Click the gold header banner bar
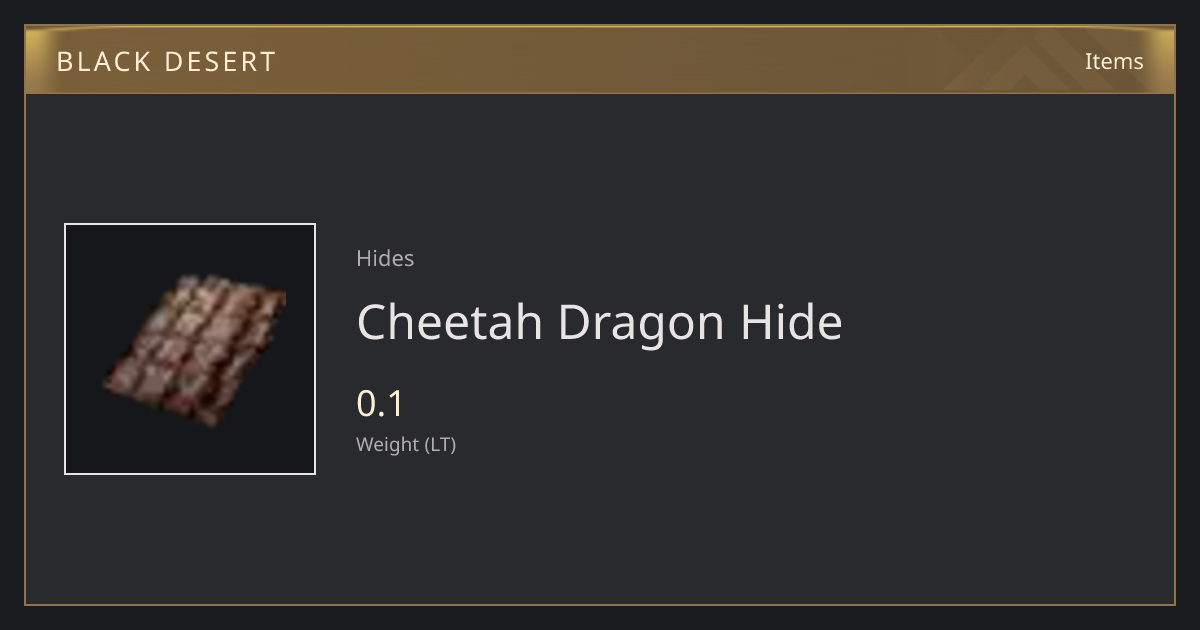The image size is (1200, 630). [600, 60]
